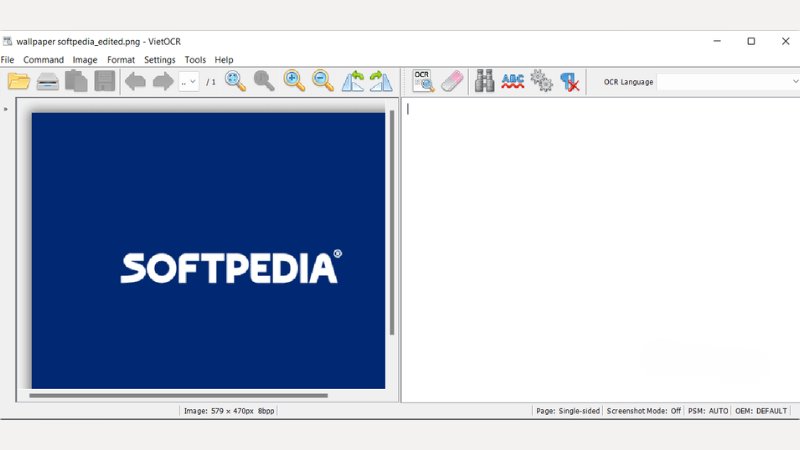Open the Settings menu
The width and height of the screenshot is (800, 450).
click(160, 60)
